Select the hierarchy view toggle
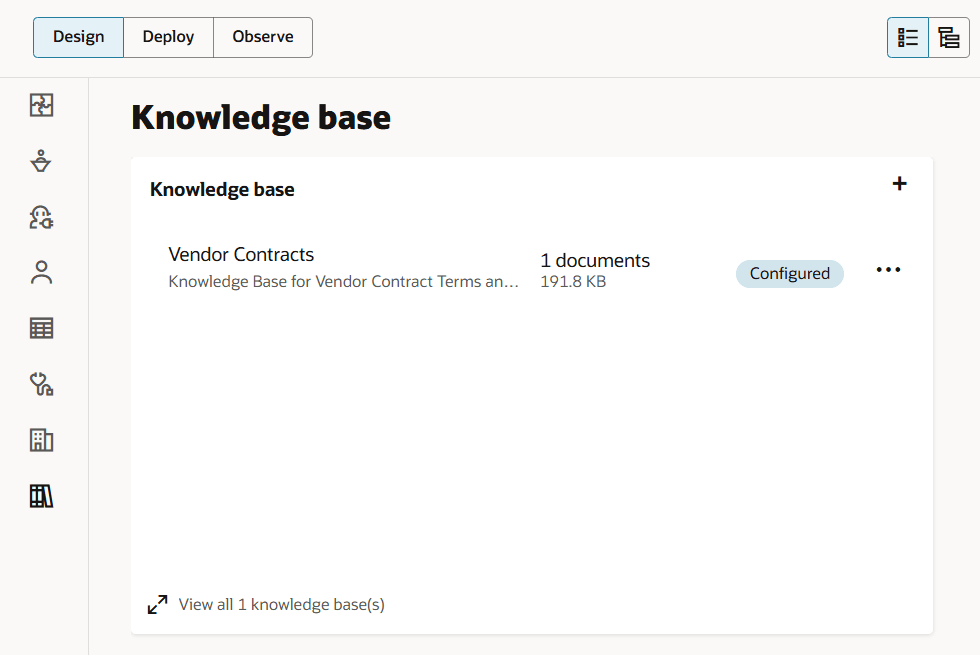The image size is (980, 655). (949, 38)
